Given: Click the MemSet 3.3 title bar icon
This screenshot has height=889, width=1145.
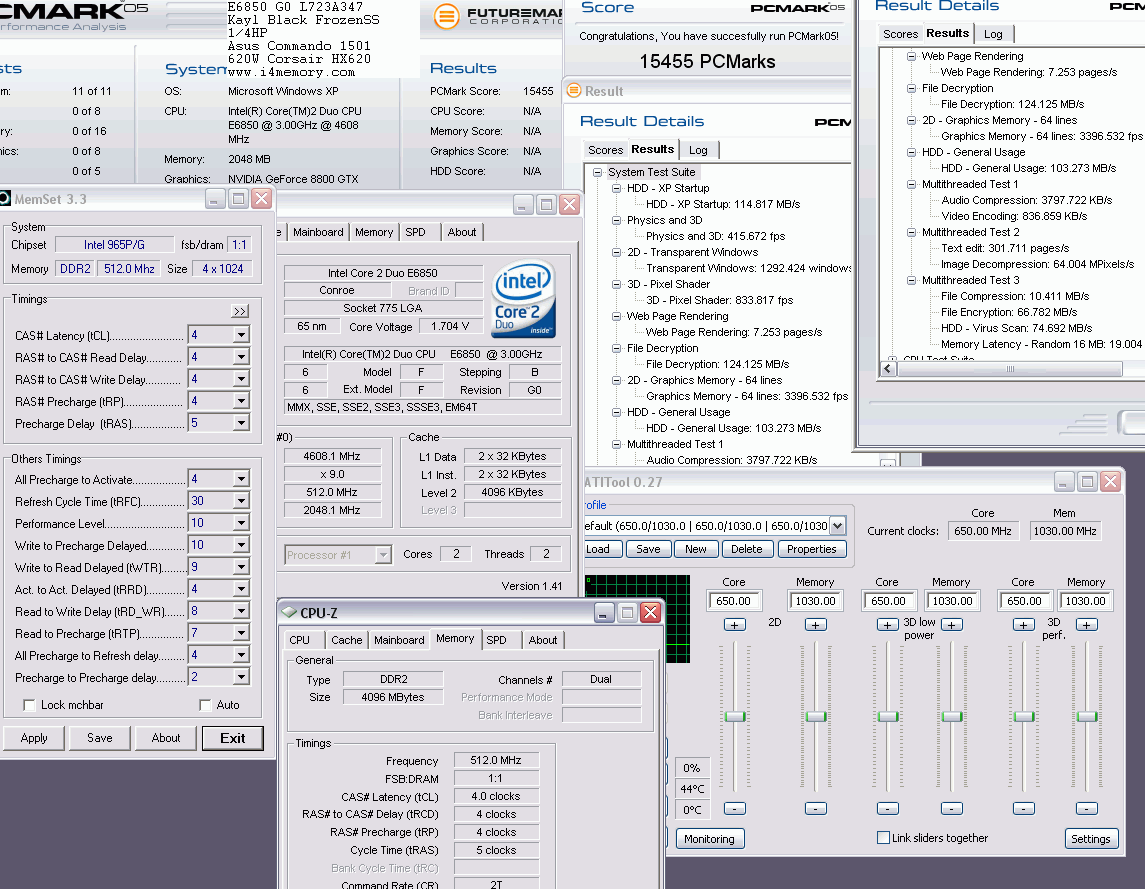Looking at the screenshot, I should (5, 199).
